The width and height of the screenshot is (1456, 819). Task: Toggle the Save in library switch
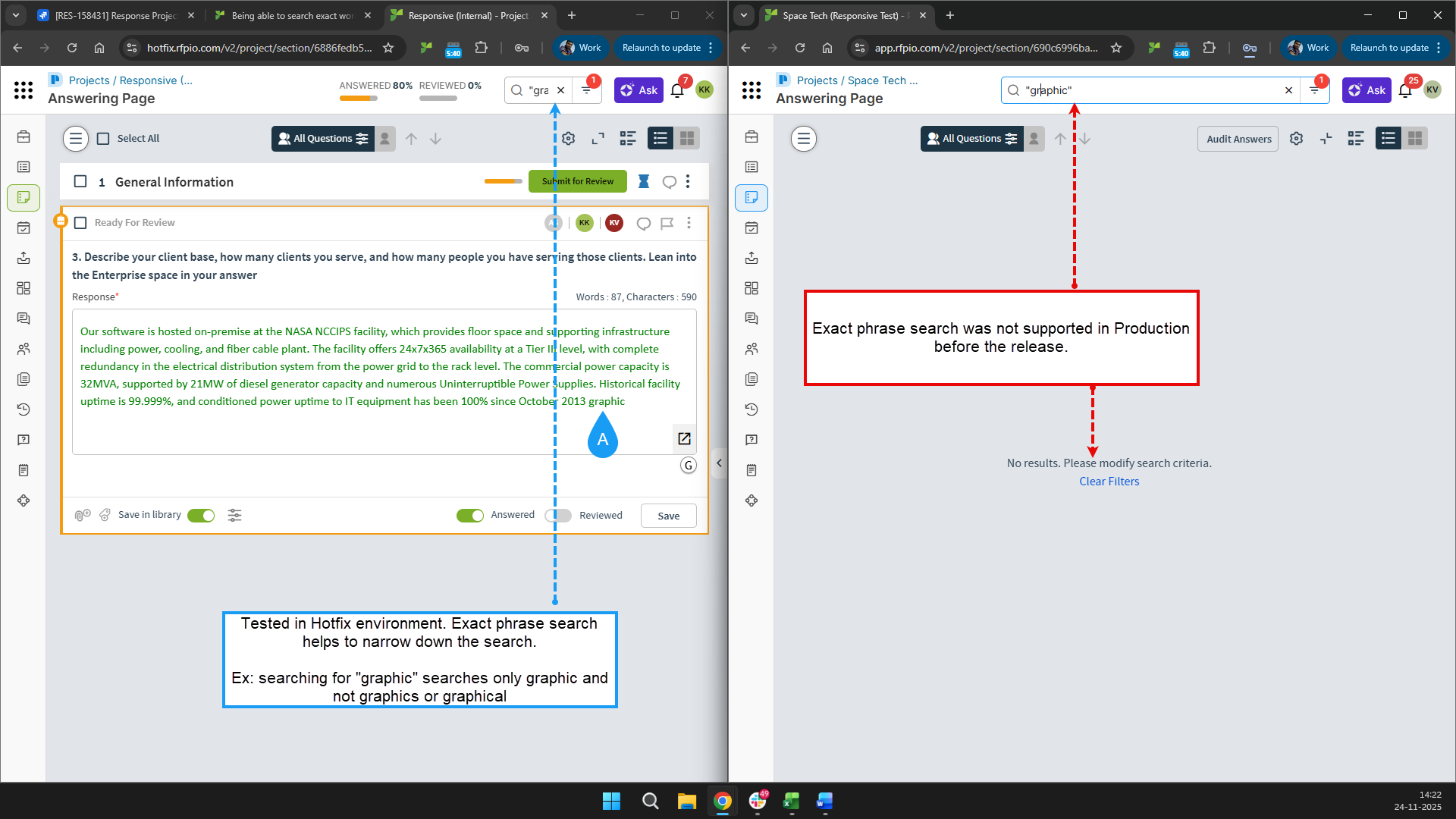coord(201,516)
